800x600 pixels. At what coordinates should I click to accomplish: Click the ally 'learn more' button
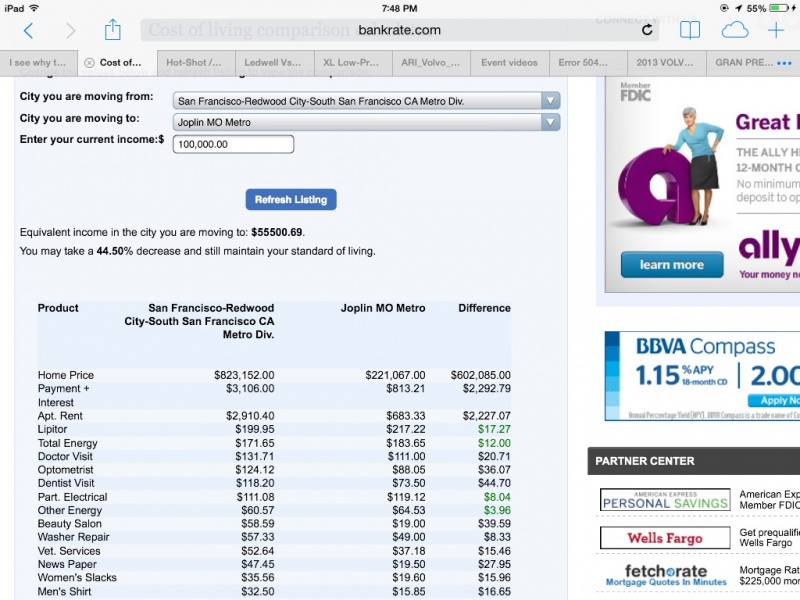[672, 265]
